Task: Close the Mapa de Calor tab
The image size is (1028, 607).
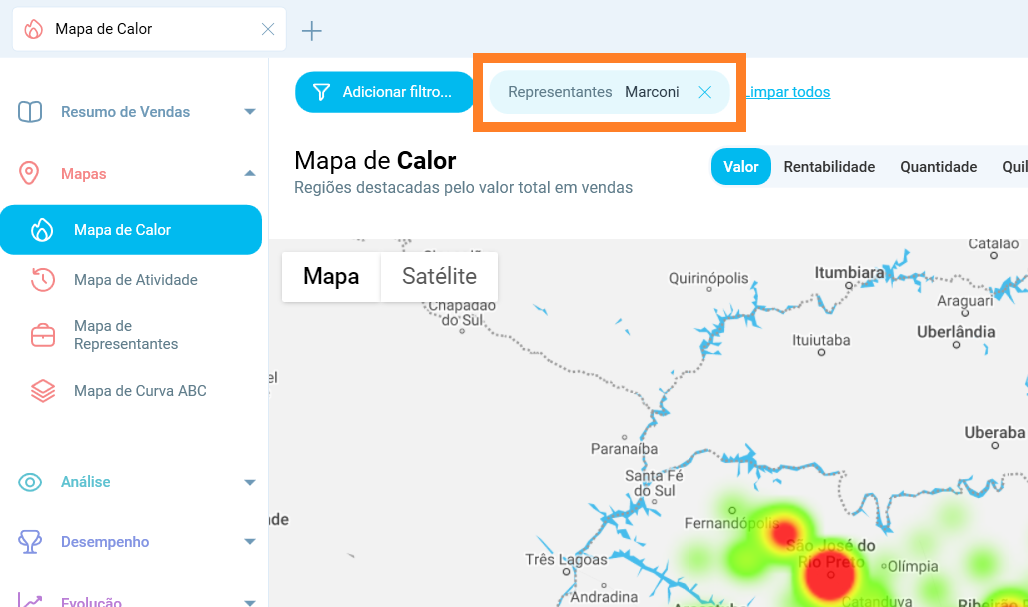Action: (267, 29)
